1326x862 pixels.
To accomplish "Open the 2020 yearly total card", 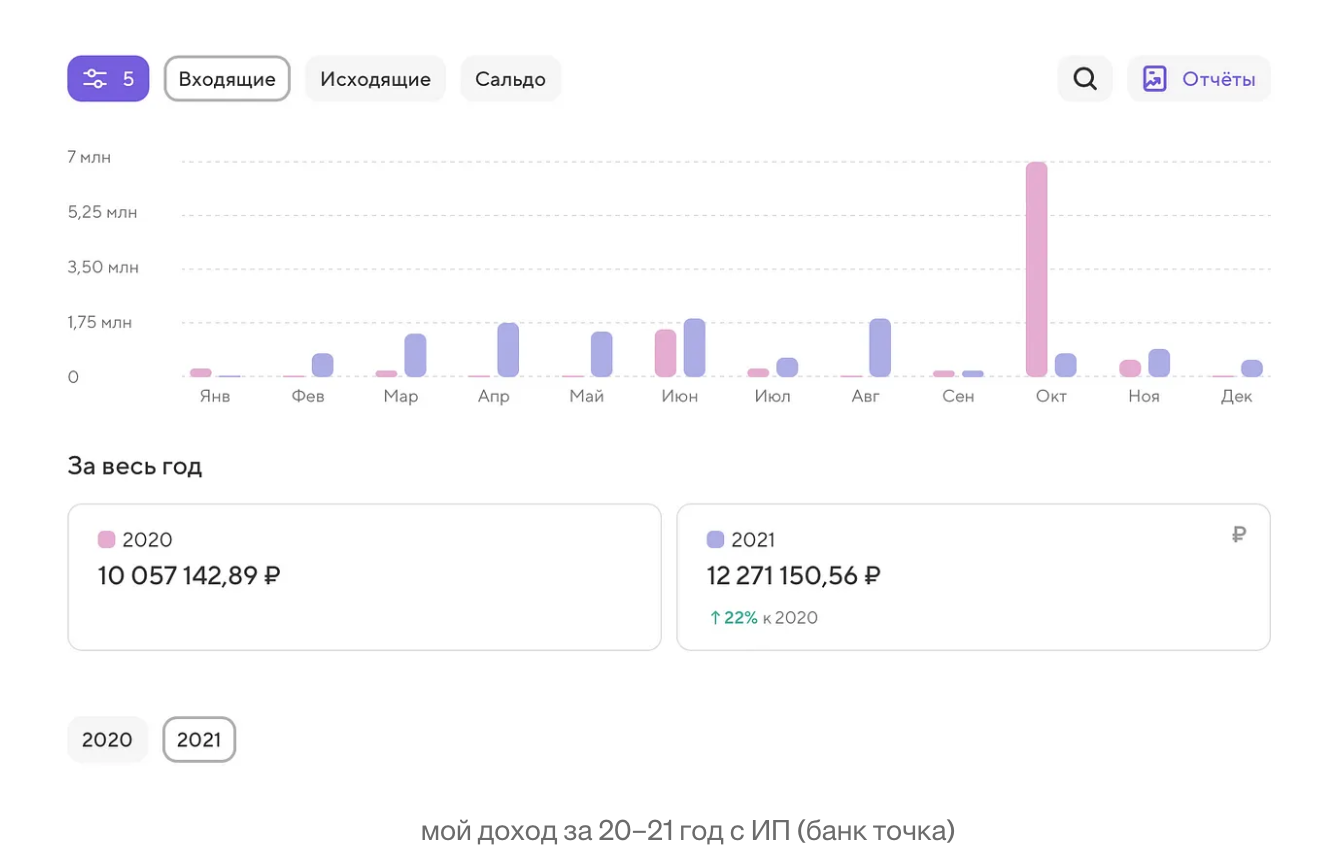I will 364,577.
